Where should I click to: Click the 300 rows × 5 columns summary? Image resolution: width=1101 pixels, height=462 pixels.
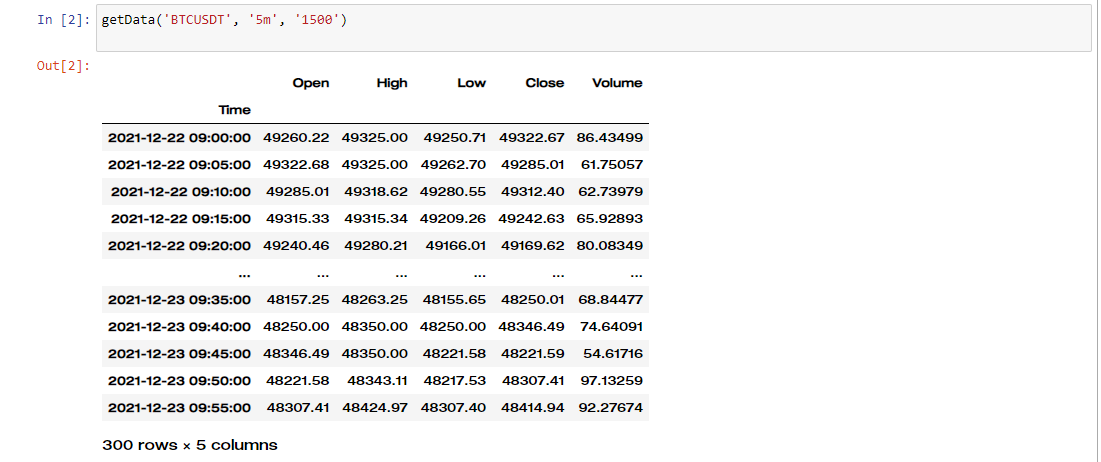190,445
